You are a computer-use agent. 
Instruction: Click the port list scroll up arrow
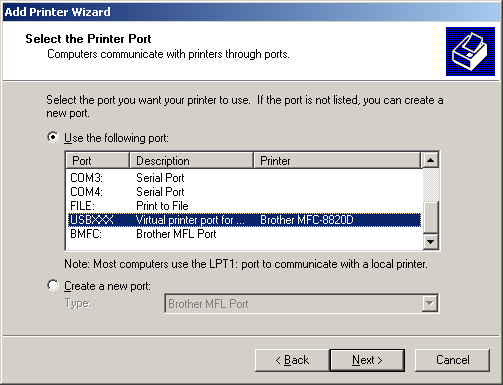[430, 160]
